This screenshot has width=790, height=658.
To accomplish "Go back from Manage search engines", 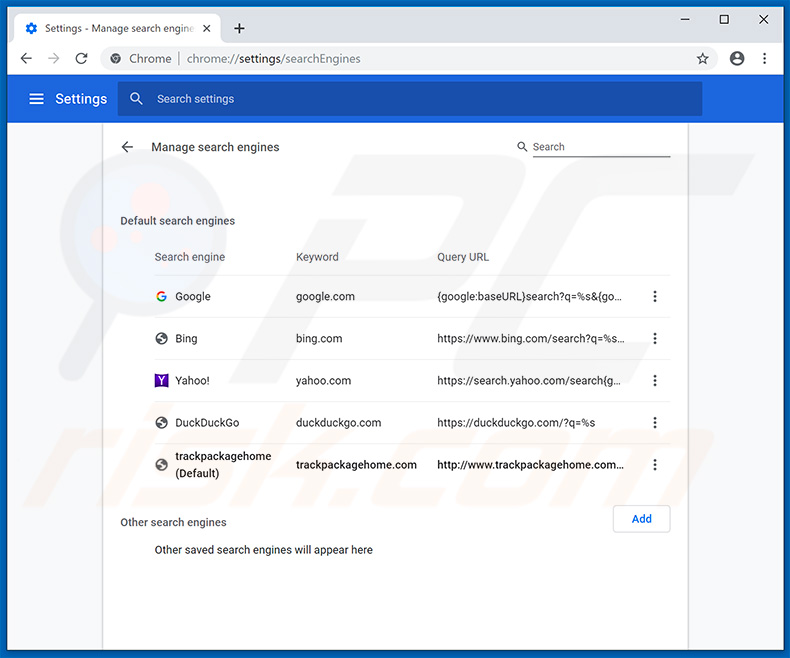I will pos(127,147).
